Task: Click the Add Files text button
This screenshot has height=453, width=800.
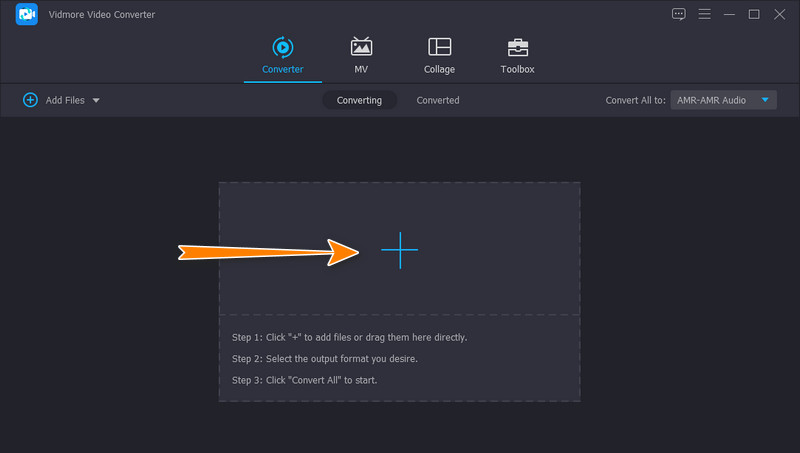Action: [65, 100]
